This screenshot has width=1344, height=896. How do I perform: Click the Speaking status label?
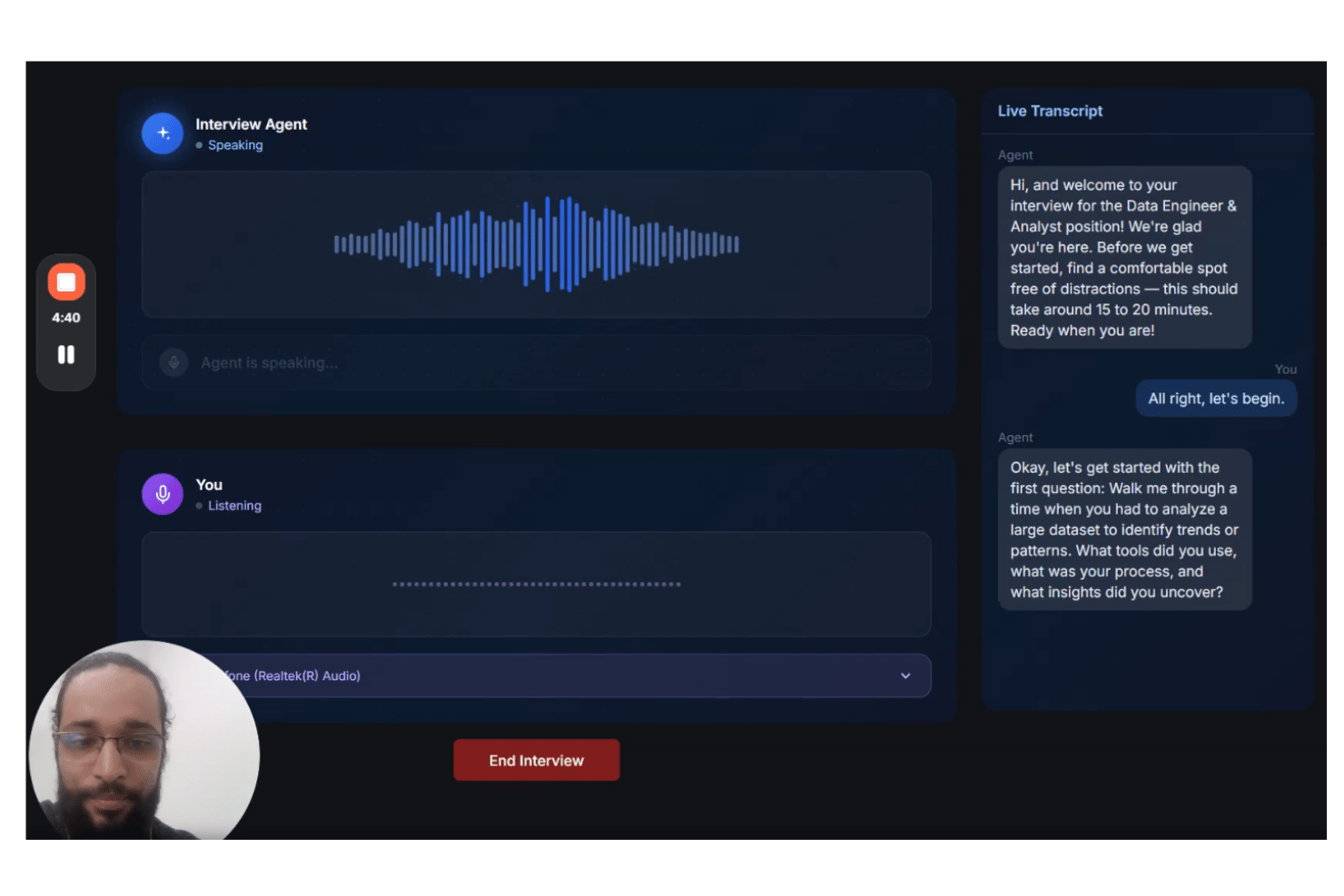tap(235, 145)
